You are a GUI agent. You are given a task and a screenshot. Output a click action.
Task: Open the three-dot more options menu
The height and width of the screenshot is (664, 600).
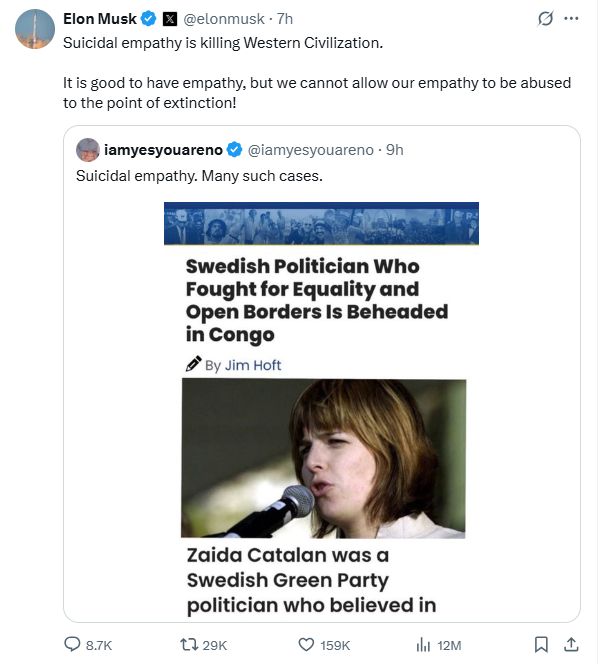click(x=572, y=19)
